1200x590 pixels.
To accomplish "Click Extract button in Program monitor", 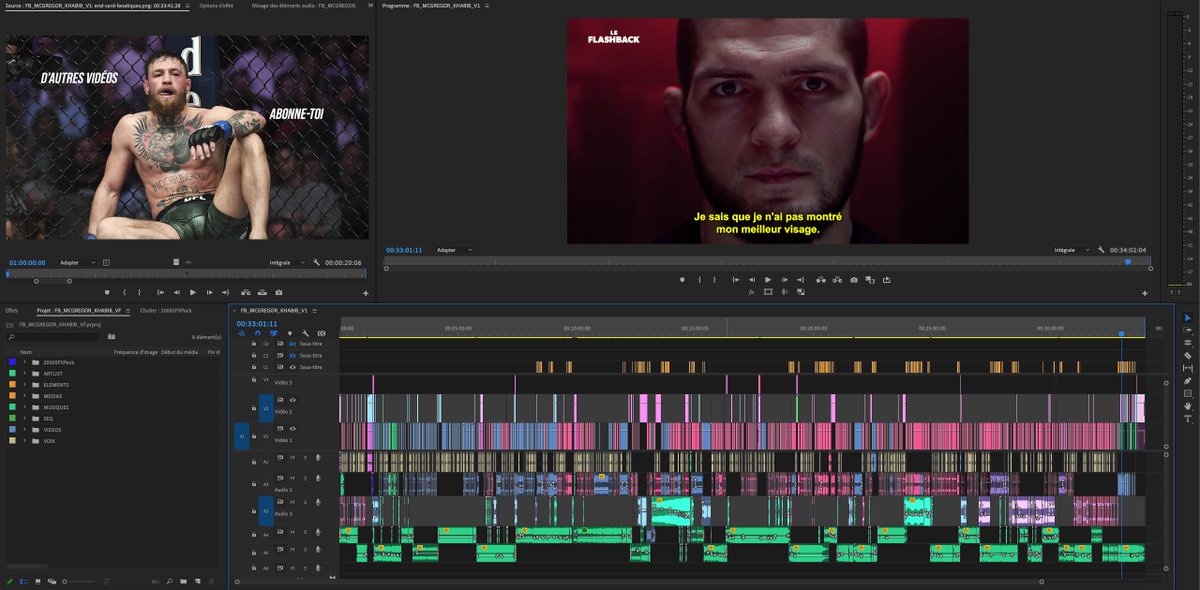I will pos(837,280).
